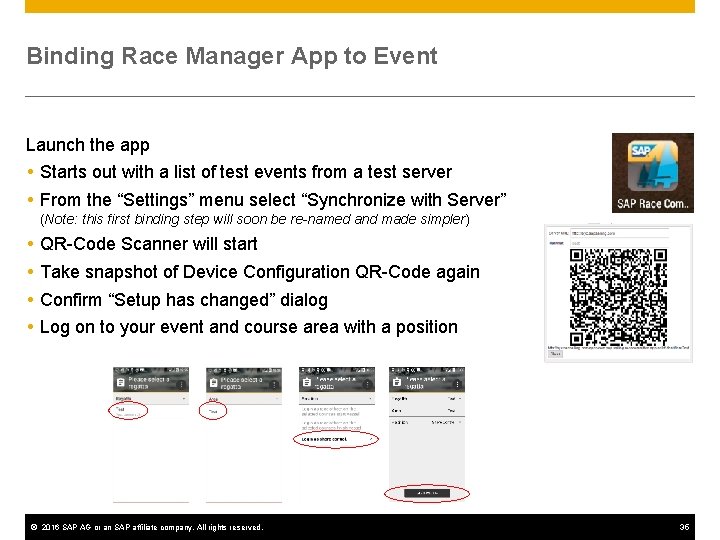This screenshot has height=540, width=720.
Task: Choose the circled position login option
Action: [x=336, y=439]
